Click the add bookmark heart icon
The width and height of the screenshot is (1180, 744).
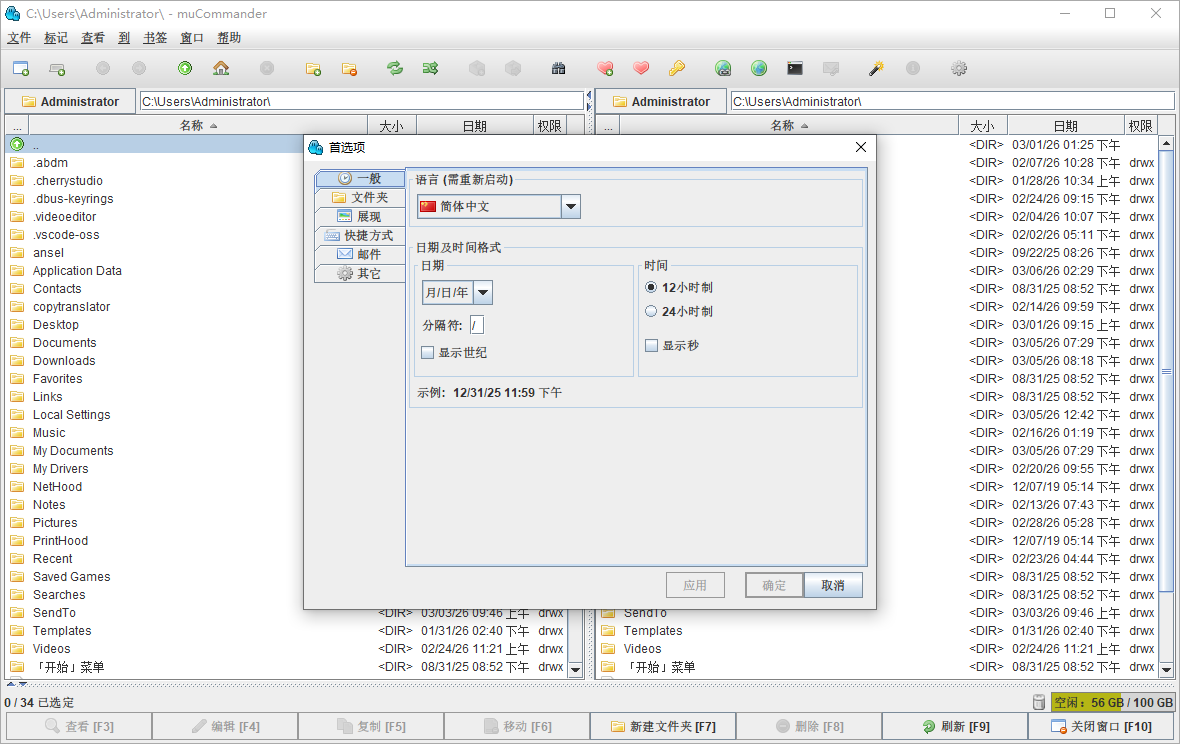coord(606,68)
